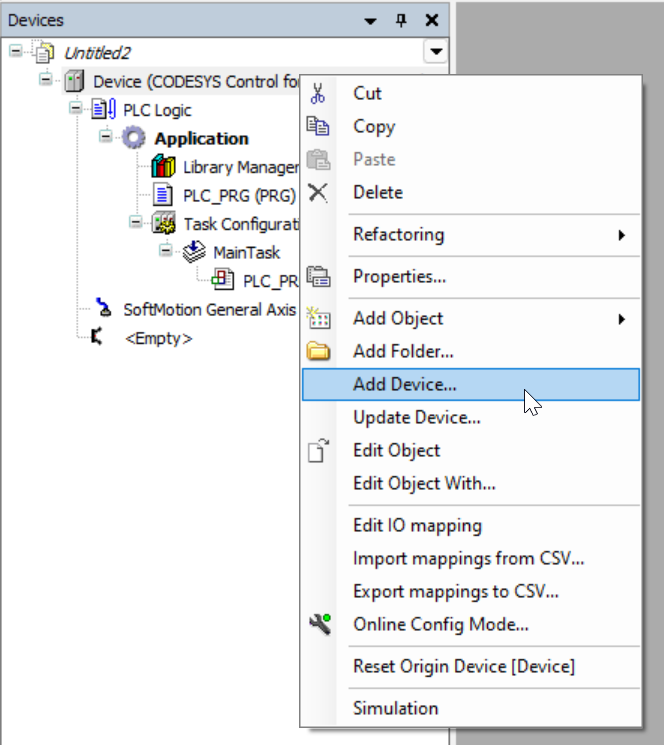Choose Edit Object menu entry
This screenshot has height=745, width=664.
(471, 450)
